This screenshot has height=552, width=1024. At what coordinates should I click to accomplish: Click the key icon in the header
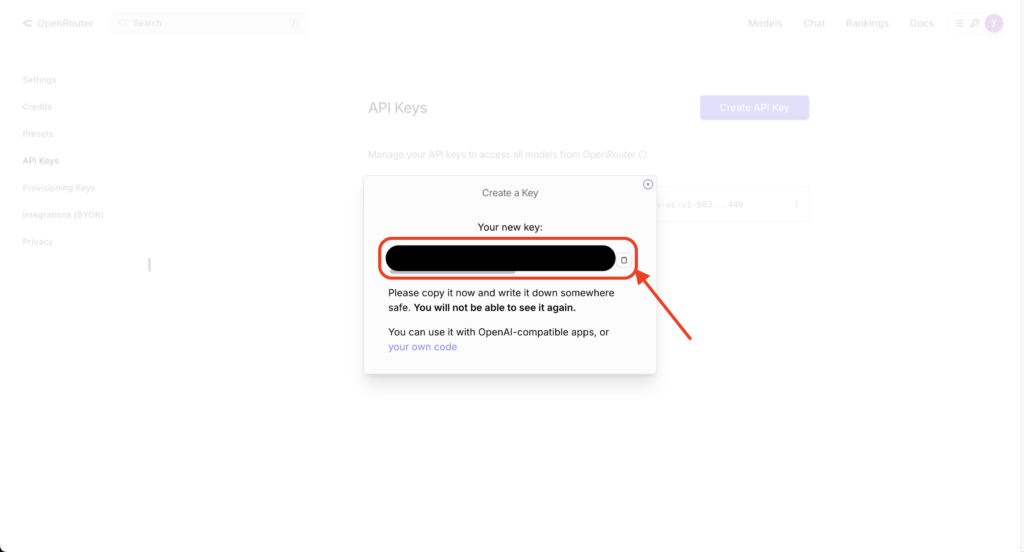pos(974,24)
